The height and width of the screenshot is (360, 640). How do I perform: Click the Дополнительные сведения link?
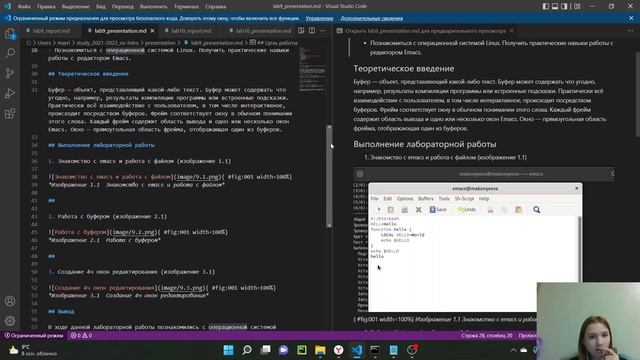coord(371,18)
